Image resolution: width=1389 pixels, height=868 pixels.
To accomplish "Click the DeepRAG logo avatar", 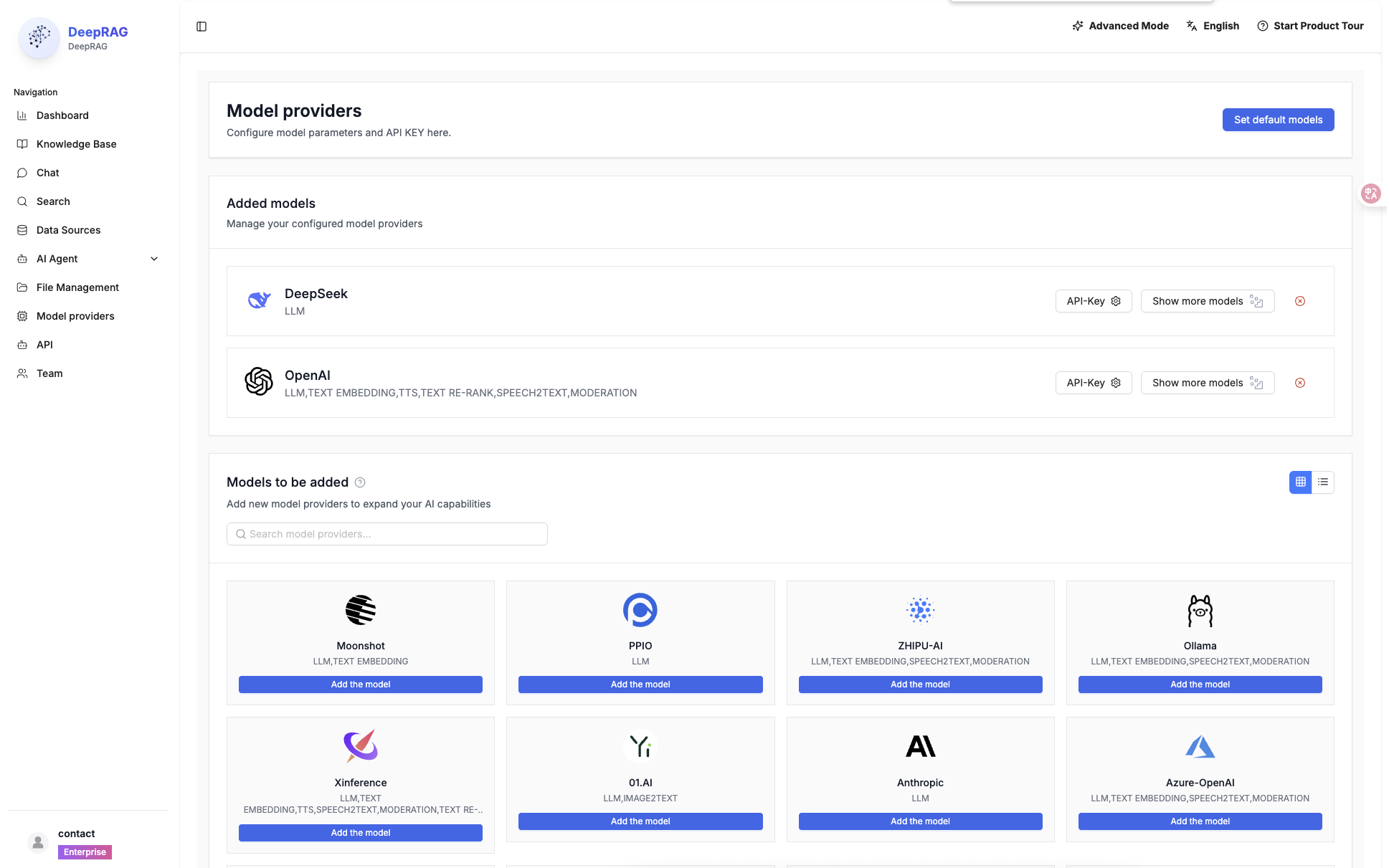I will point(39,37).
